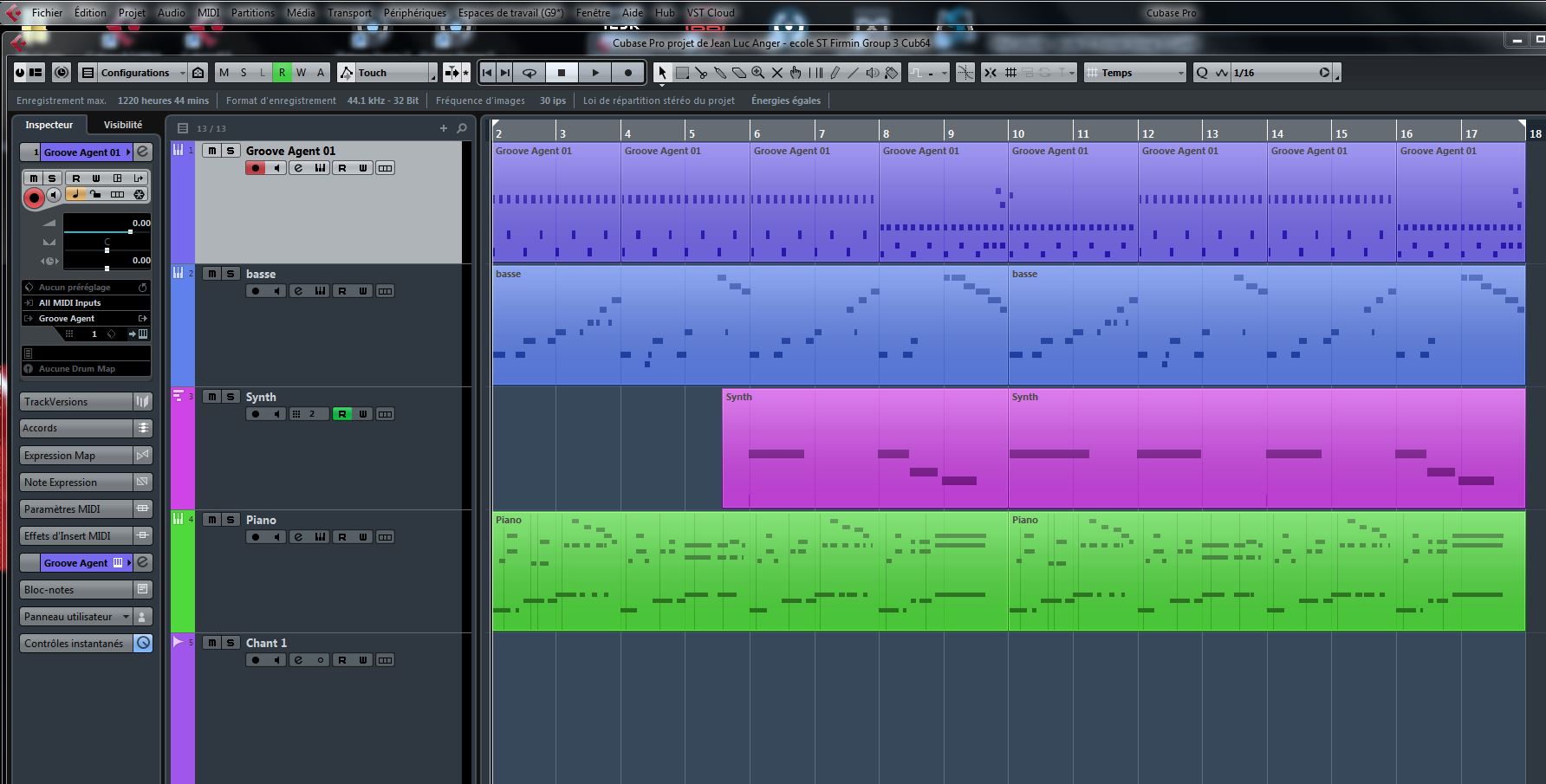Expand the Accords inspector section

click(x=76, y=428)
